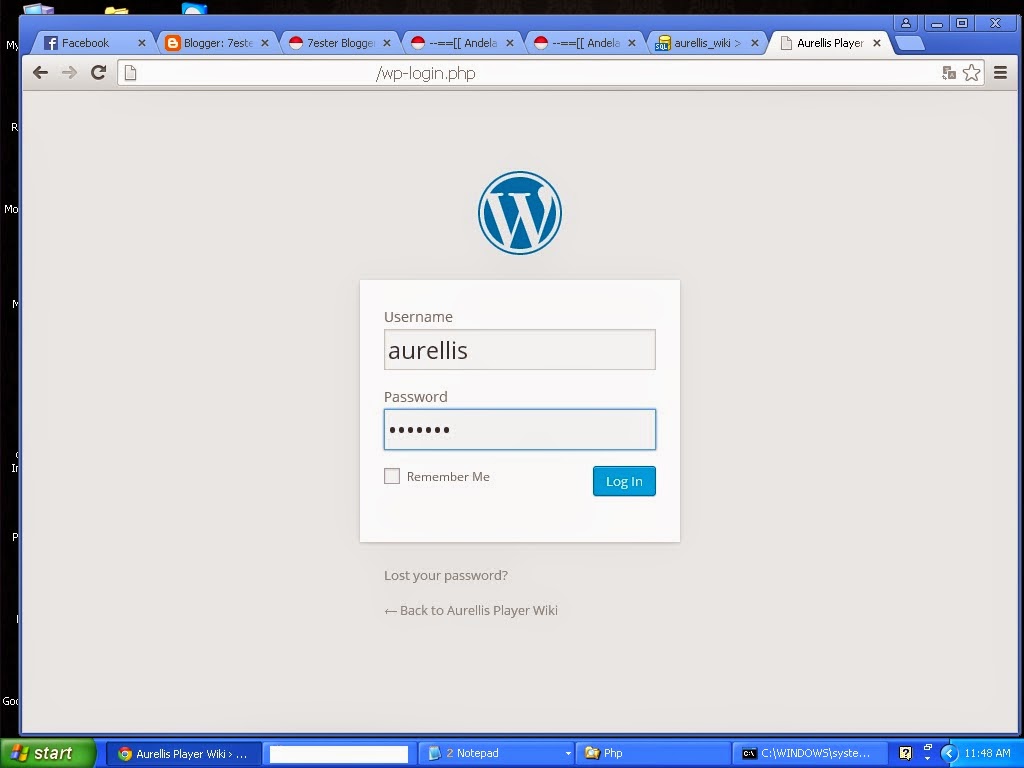Close the aurellis_wiki tab
Screen dimensions: 1024x768
pyautogui.click(x=754, y=43)
